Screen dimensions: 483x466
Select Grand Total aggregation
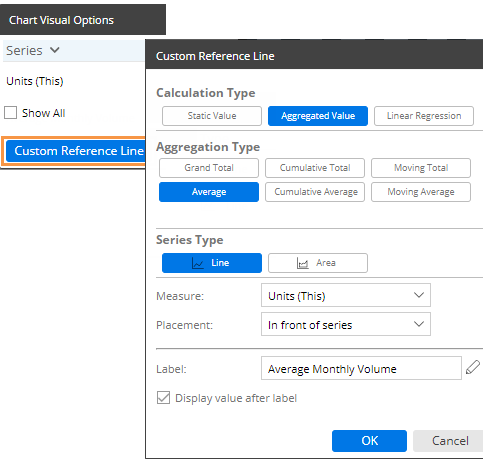[209, 168]
